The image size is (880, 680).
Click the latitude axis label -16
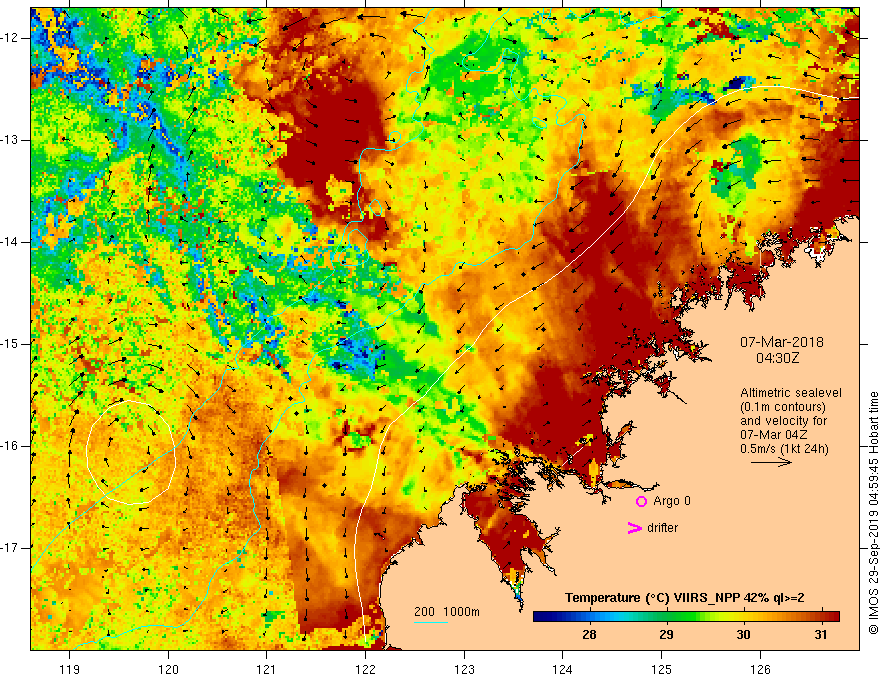[10, 446]
